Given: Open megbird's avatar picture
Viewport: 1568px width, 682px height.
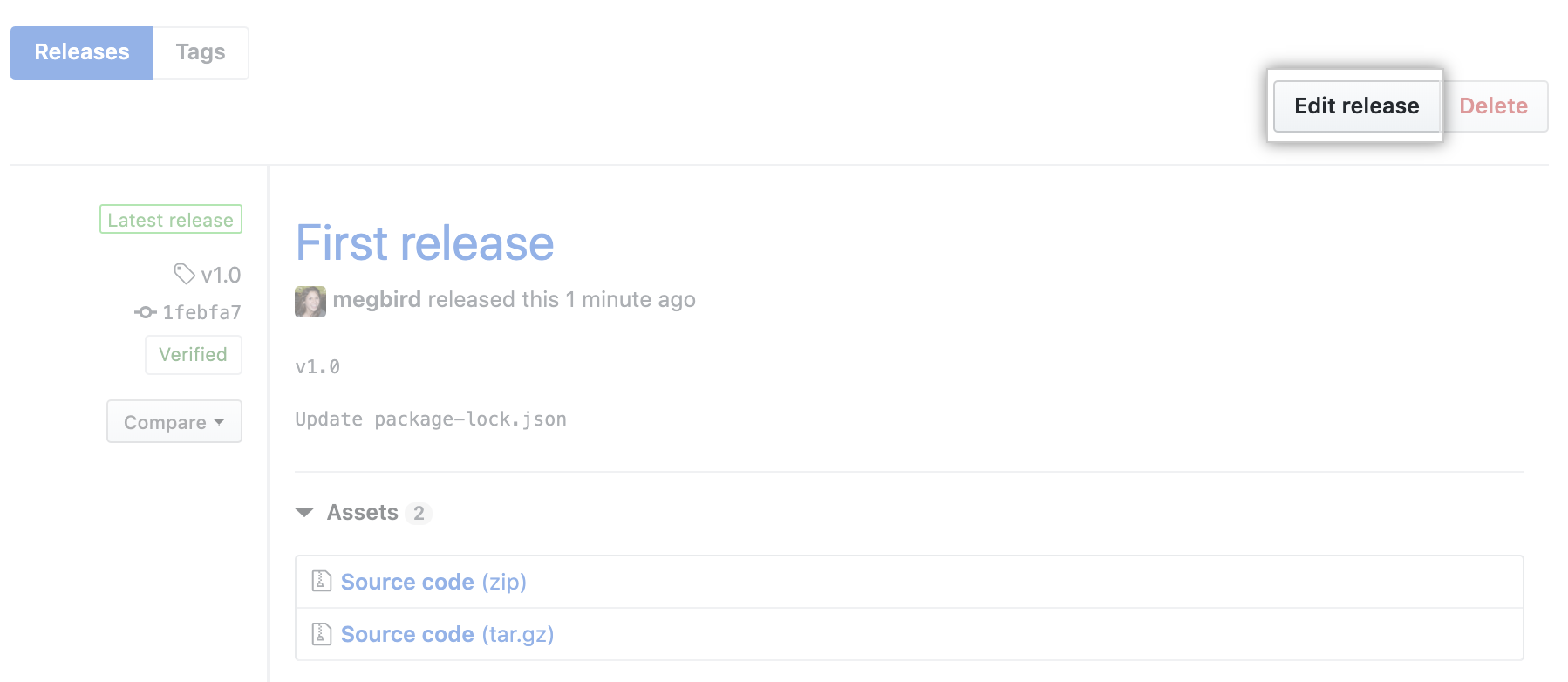Looking at the screenshot, I should (x=310, y=301).
